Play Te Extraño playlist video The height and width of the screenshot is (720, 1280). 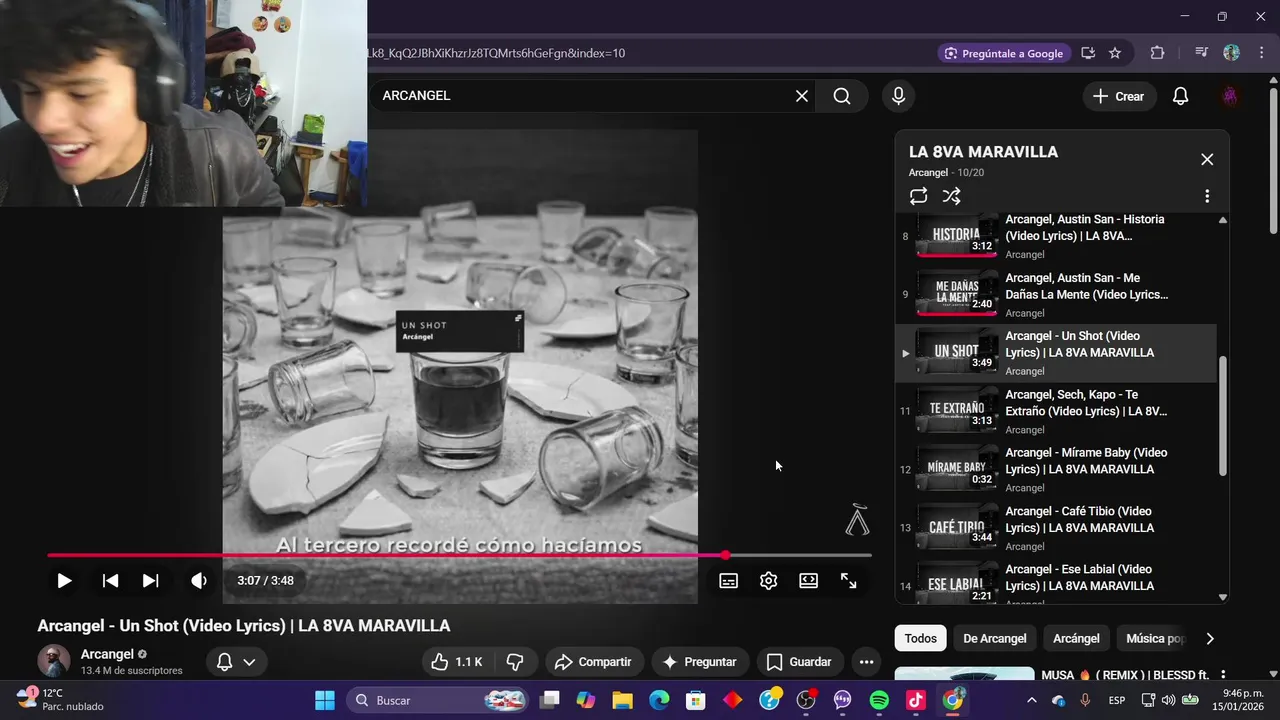pyautogui.click(x=1055, y=411)
